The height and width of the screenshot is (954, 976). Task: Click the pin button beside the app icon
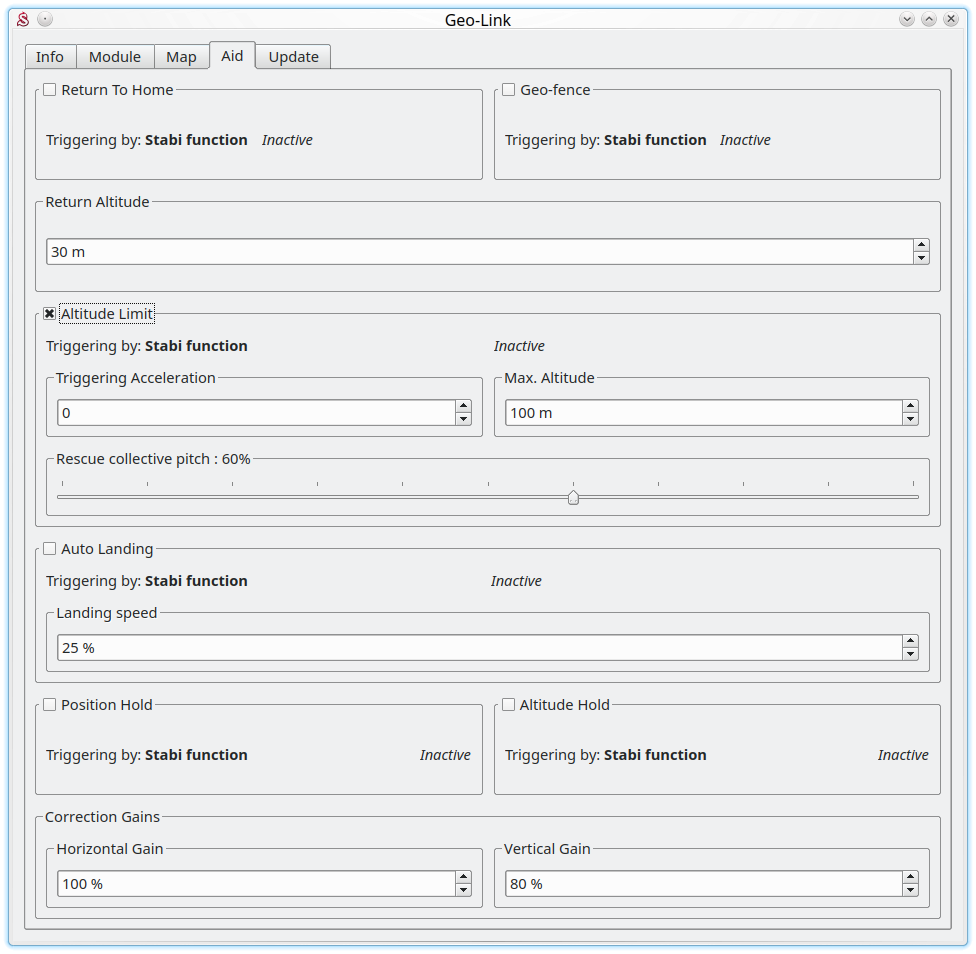[45, 19]
